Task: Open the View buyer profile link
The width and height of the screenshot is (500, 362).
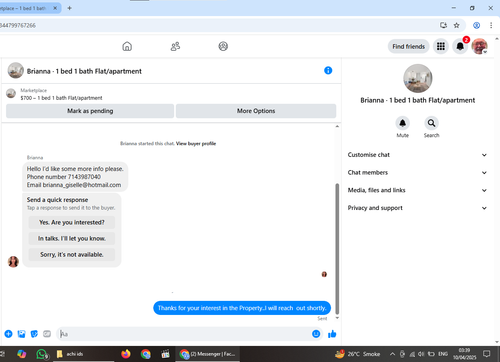Action: [196, 144]
